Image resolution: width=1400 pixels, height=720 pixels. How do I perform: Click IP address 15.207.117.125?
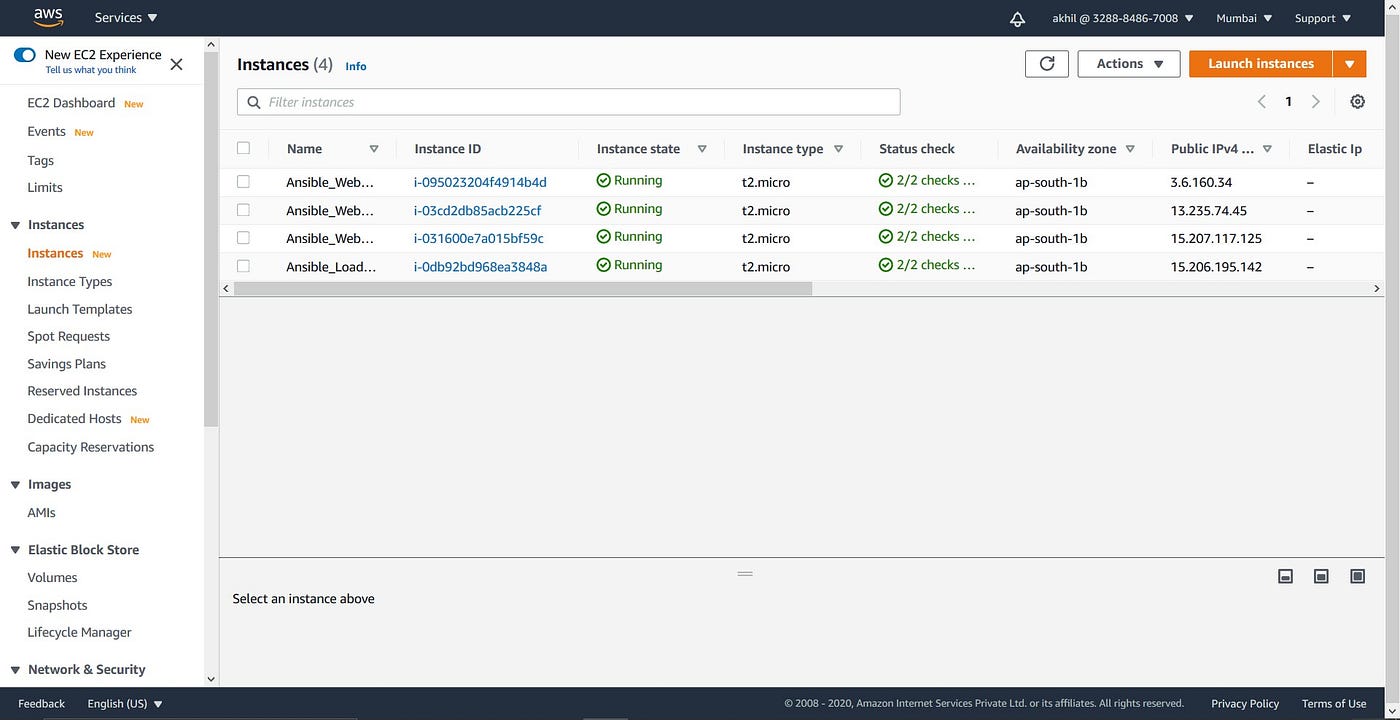(1216, 239)
